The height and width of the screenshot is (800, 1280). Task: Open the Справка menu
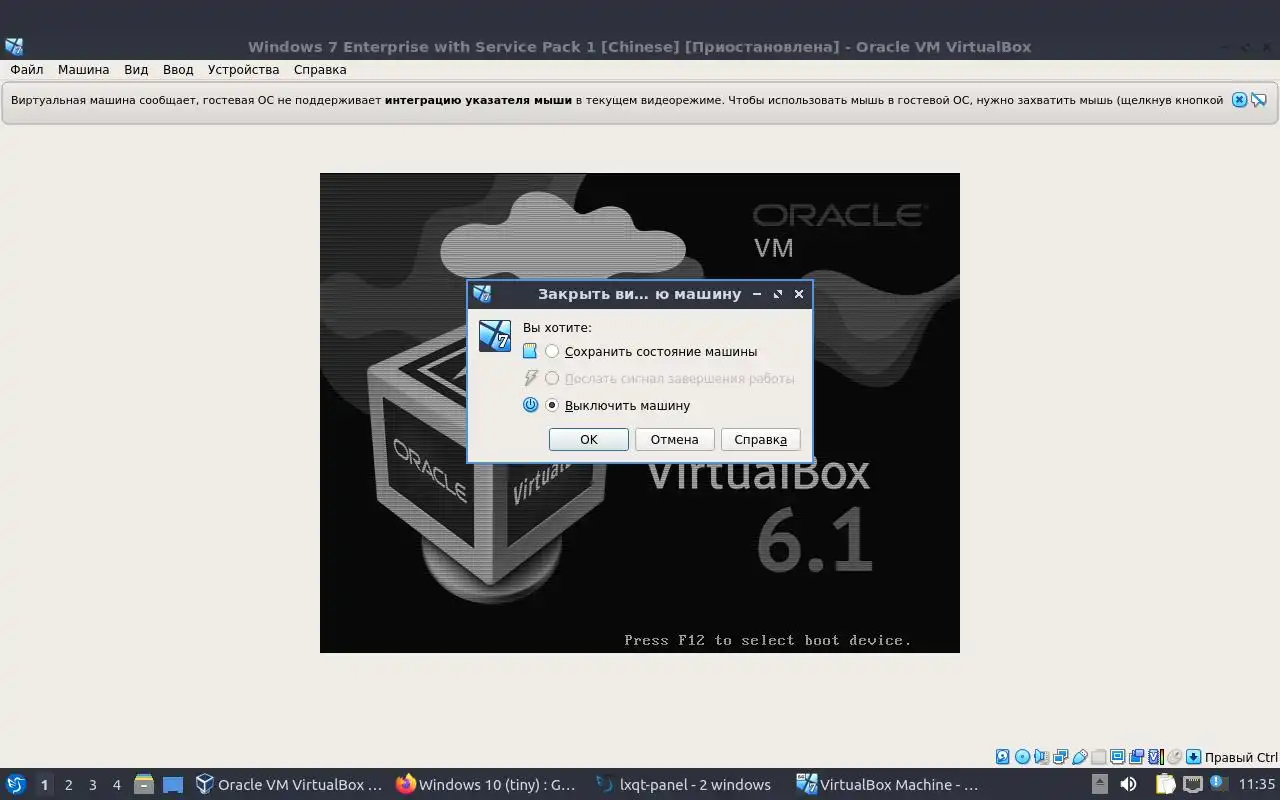320,70
